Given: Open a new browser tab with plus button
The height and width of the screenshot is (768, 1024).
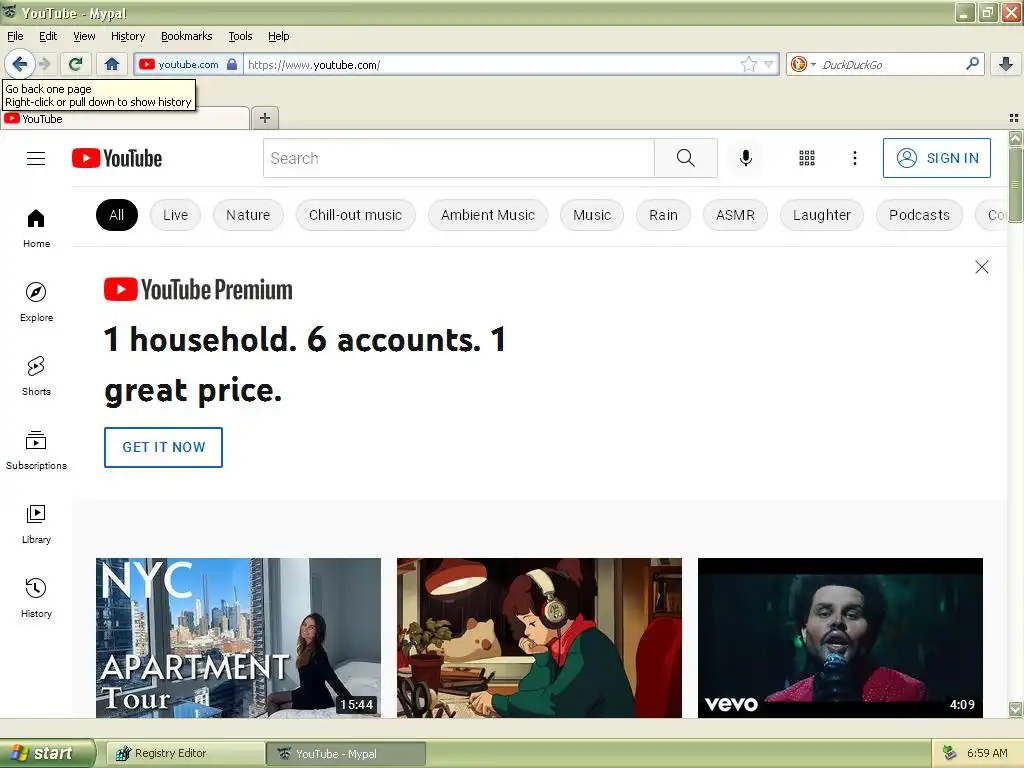Looking at the screenshot, I should tap(264, 118).
